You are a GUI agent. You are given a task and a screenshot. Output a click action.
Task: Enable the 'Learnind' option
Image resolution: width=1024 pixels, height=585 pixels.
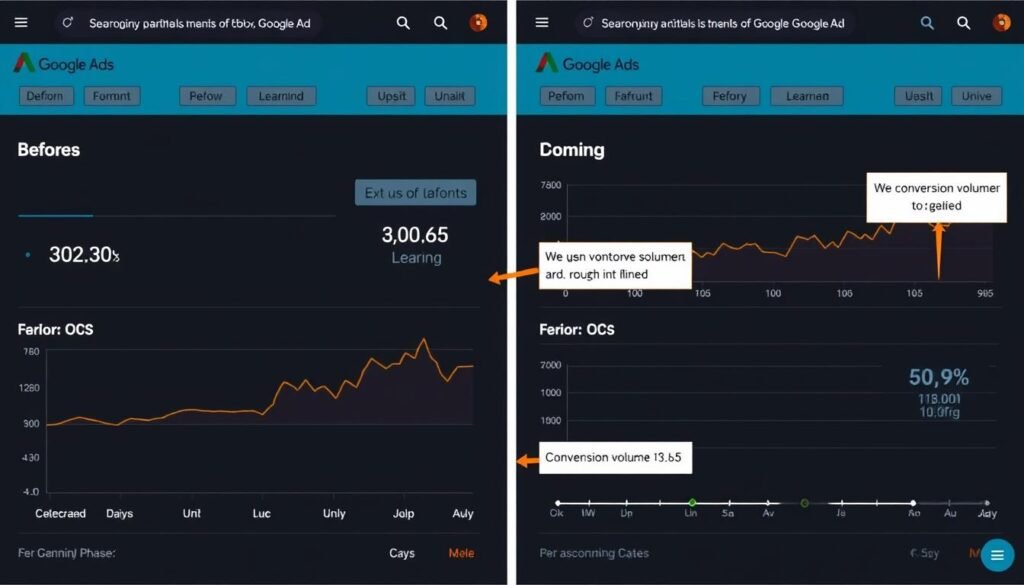tap(280, 96)
